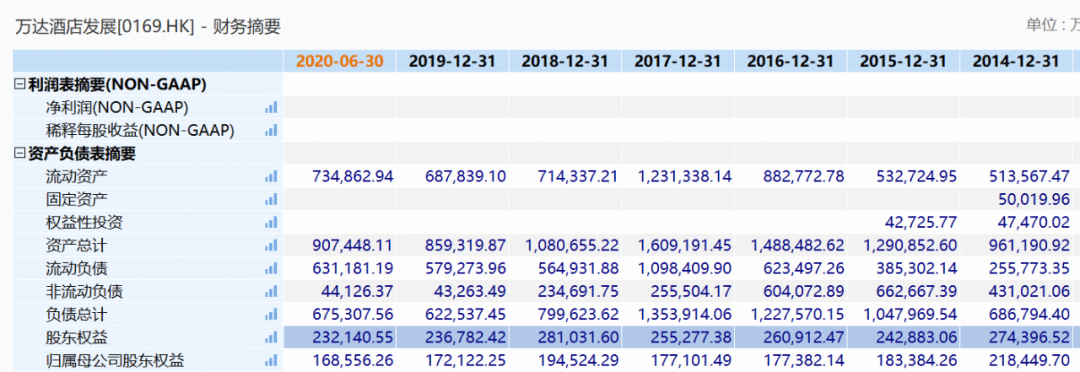Viewport: 1080px width, 372px height.
Task: Show bar chart for 归属母公司股东权益 row
Action: tap(271, 360)
